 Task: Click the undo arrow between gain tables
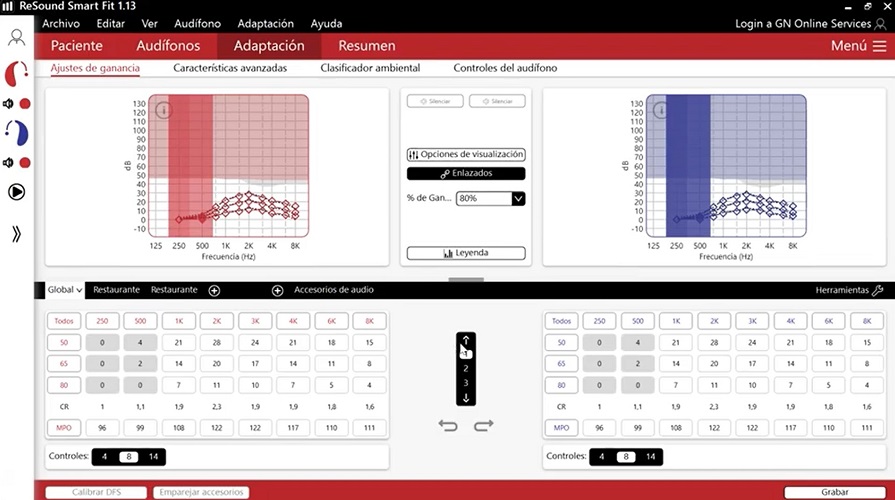449,425
